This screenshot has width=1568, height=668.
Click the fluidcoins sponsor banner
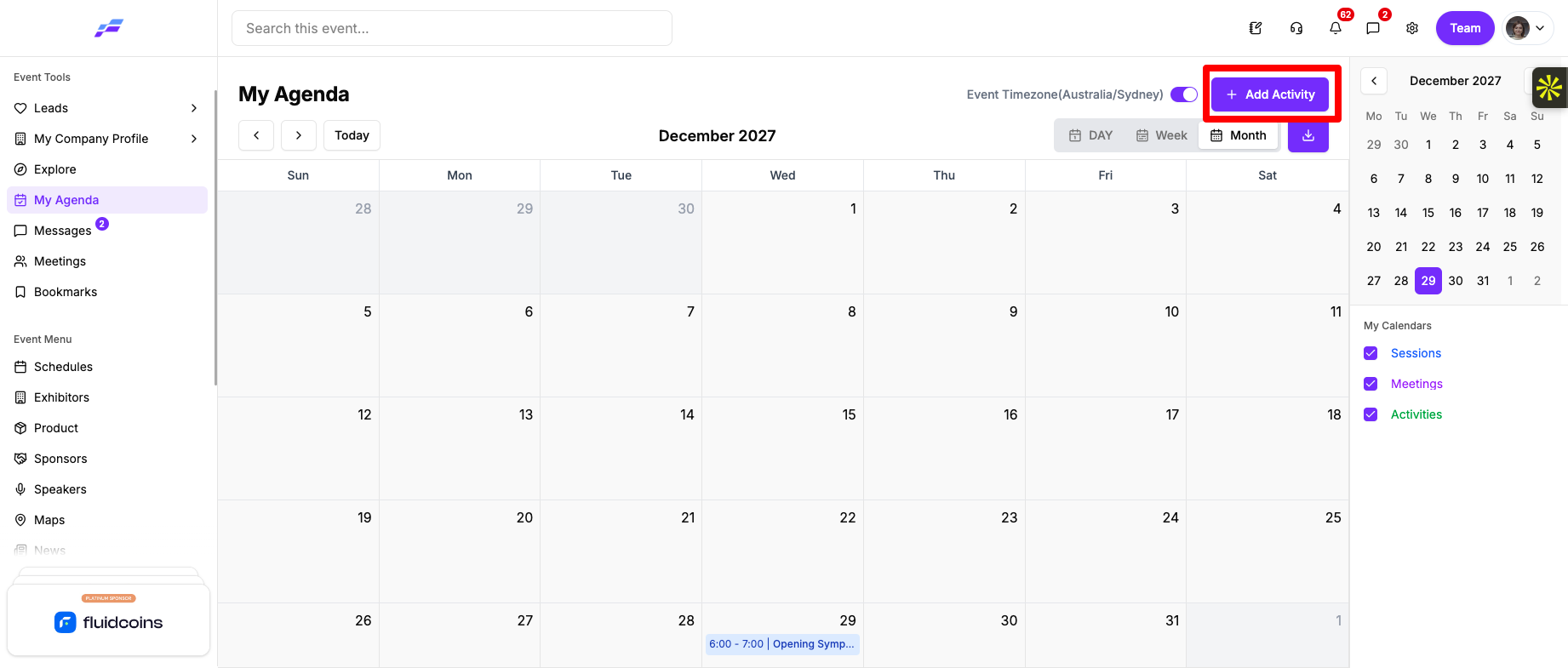109,619
